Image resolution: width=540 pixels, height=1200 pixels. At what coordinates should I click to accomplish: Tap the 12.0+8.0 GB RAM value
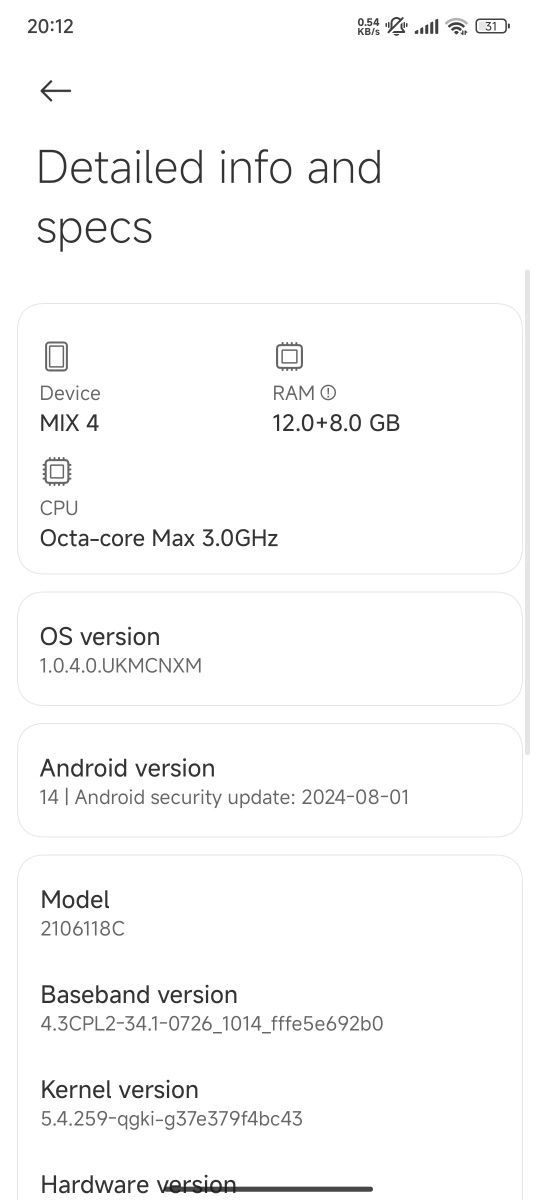click(x=336, y=423)
